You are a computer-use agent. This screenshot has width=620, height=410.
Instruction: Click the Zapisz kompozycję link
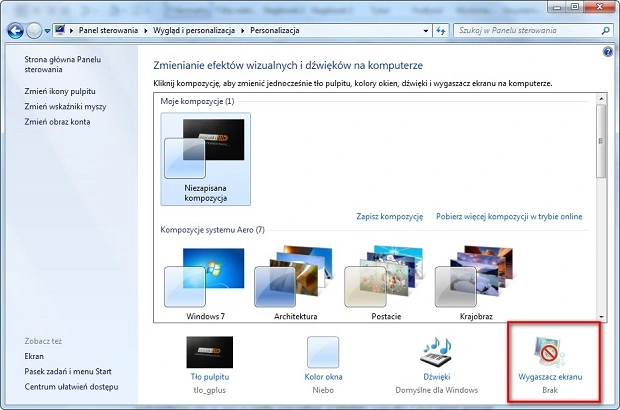tap(389, 216)
